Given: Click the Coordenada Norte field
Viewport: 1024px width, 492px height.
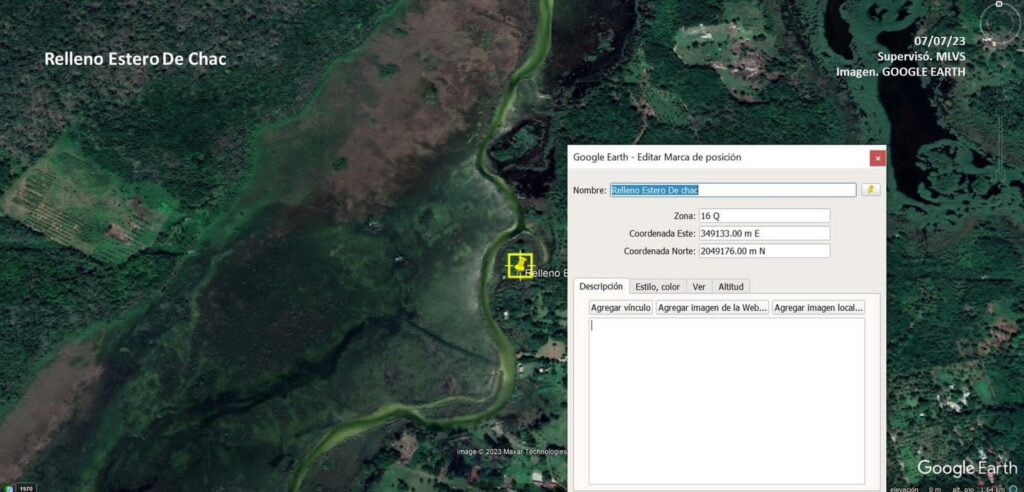Looking at the screenshot, I should coord(764,251).
